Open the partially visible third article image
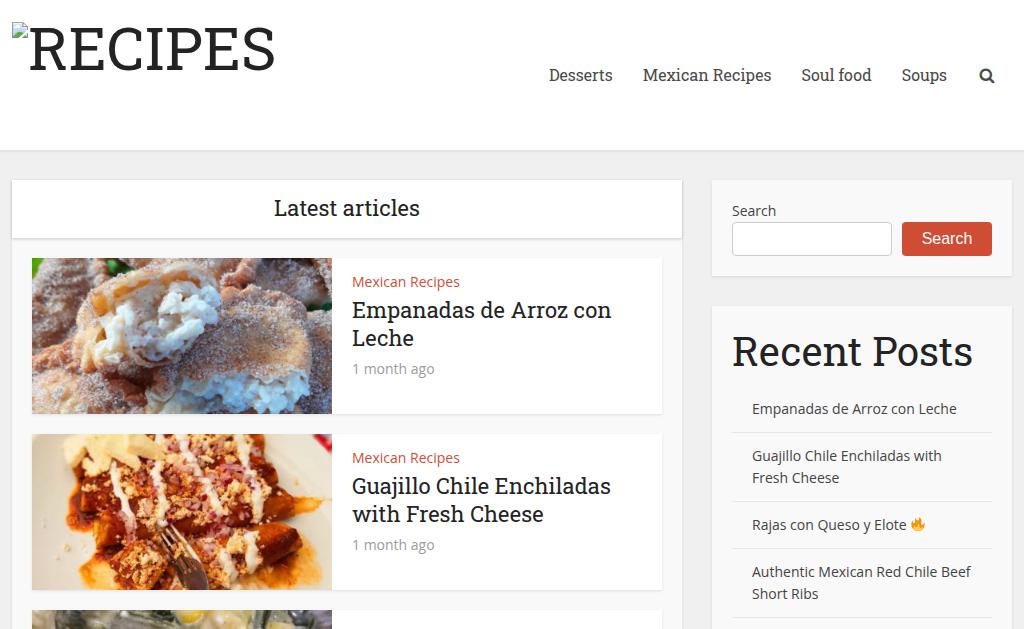This screenshot has width=1024, height=629. 182,619
